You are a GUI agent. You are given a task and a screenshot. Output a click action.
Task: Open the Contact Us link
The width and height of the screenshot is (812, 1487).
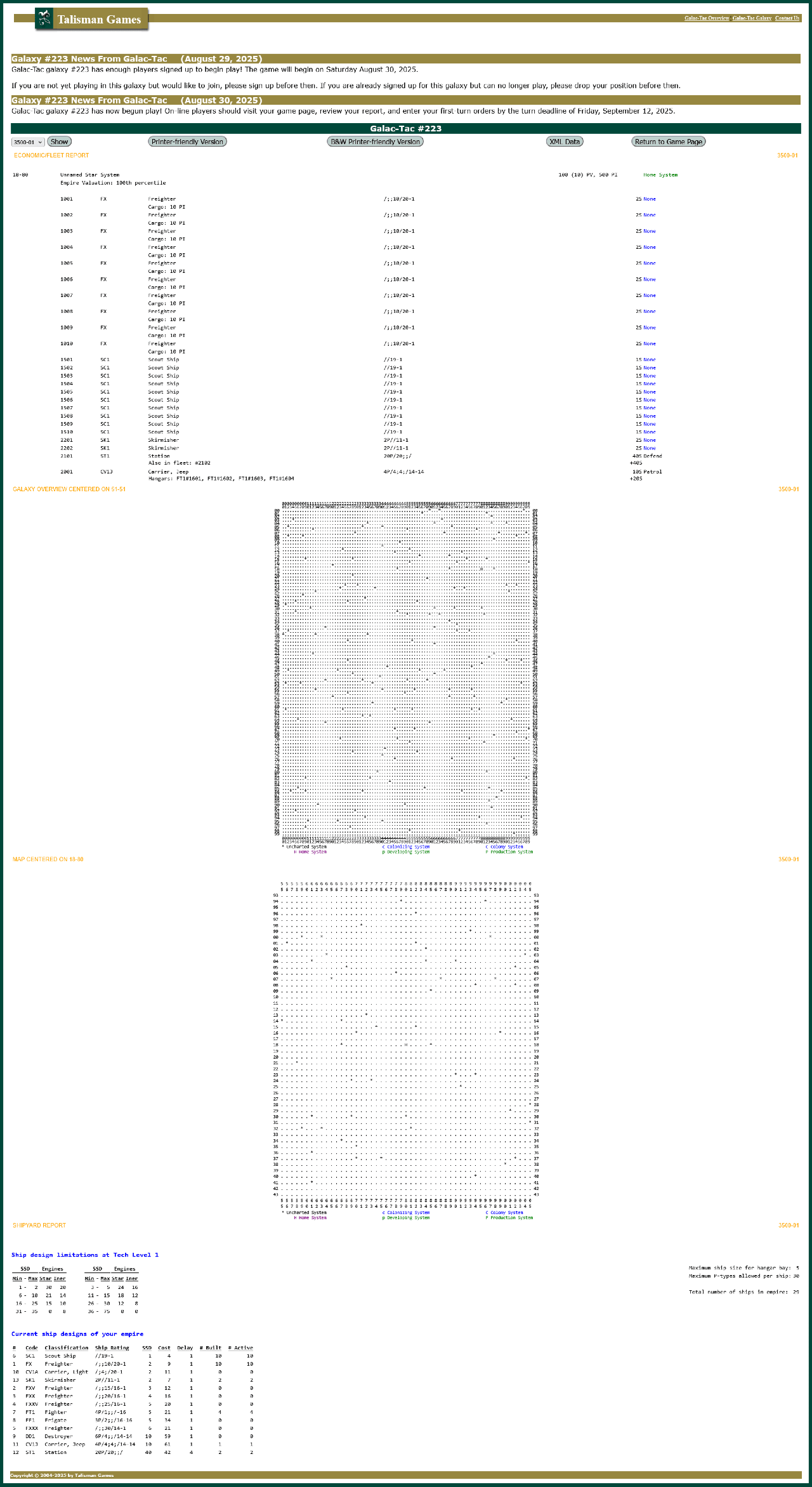pos(787,18)
